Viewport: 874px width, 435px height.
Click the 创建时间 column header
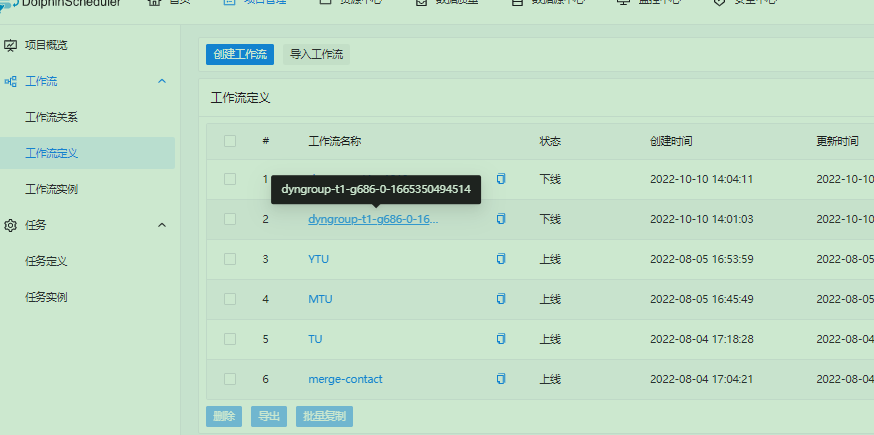(671, 142)
